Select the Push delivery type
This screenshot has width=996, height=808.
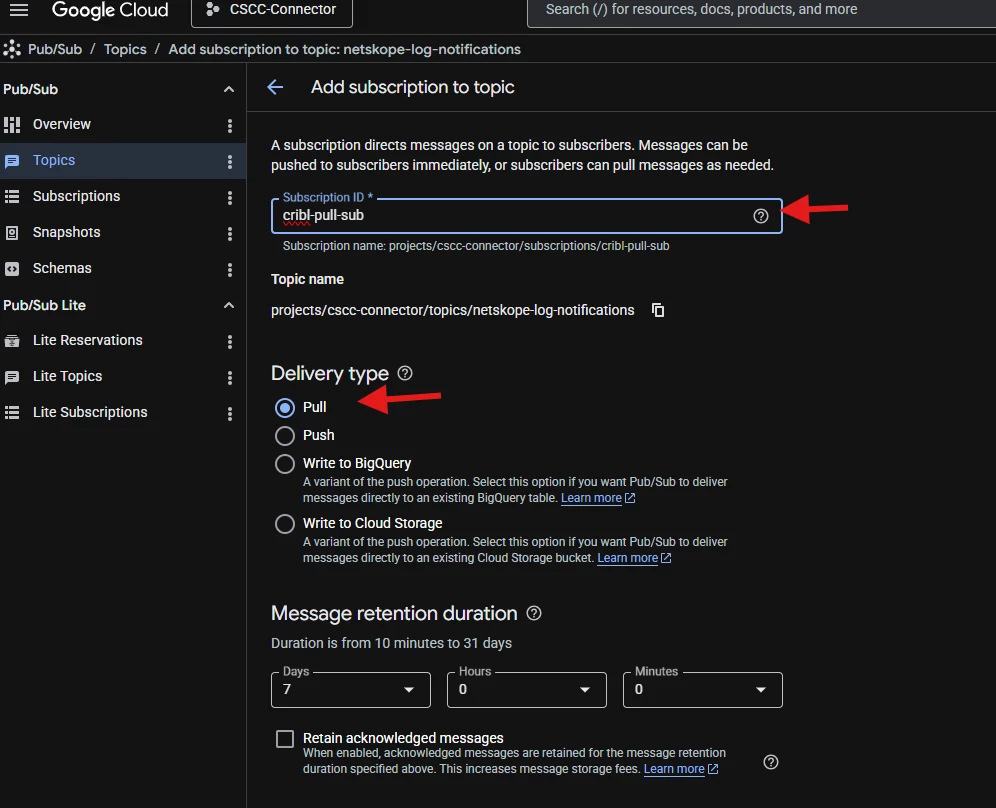[x=285, y=436]
